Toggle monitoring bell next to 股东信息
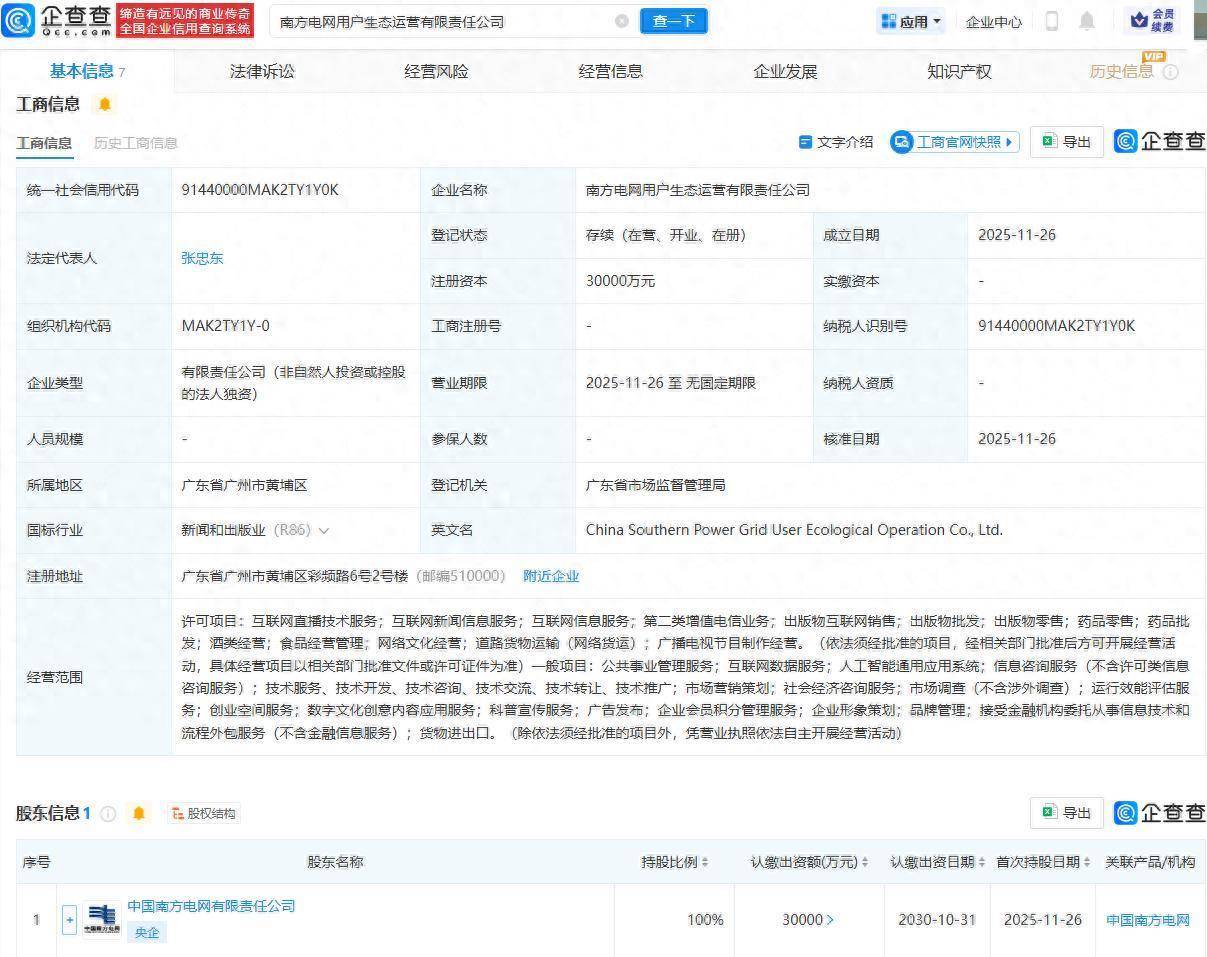 139,813
